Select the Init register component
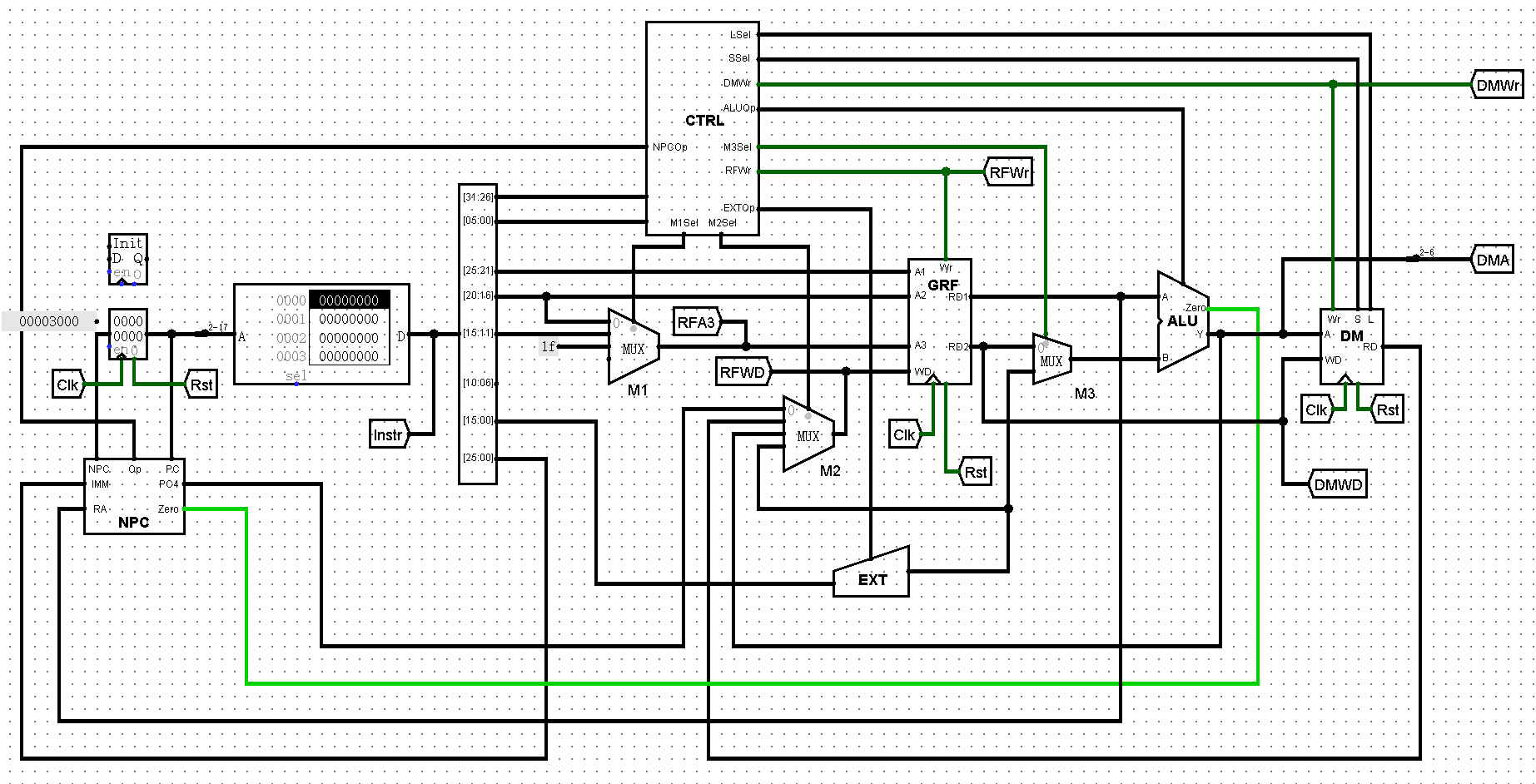1536x784 pixels. click(x=128, y=259)
